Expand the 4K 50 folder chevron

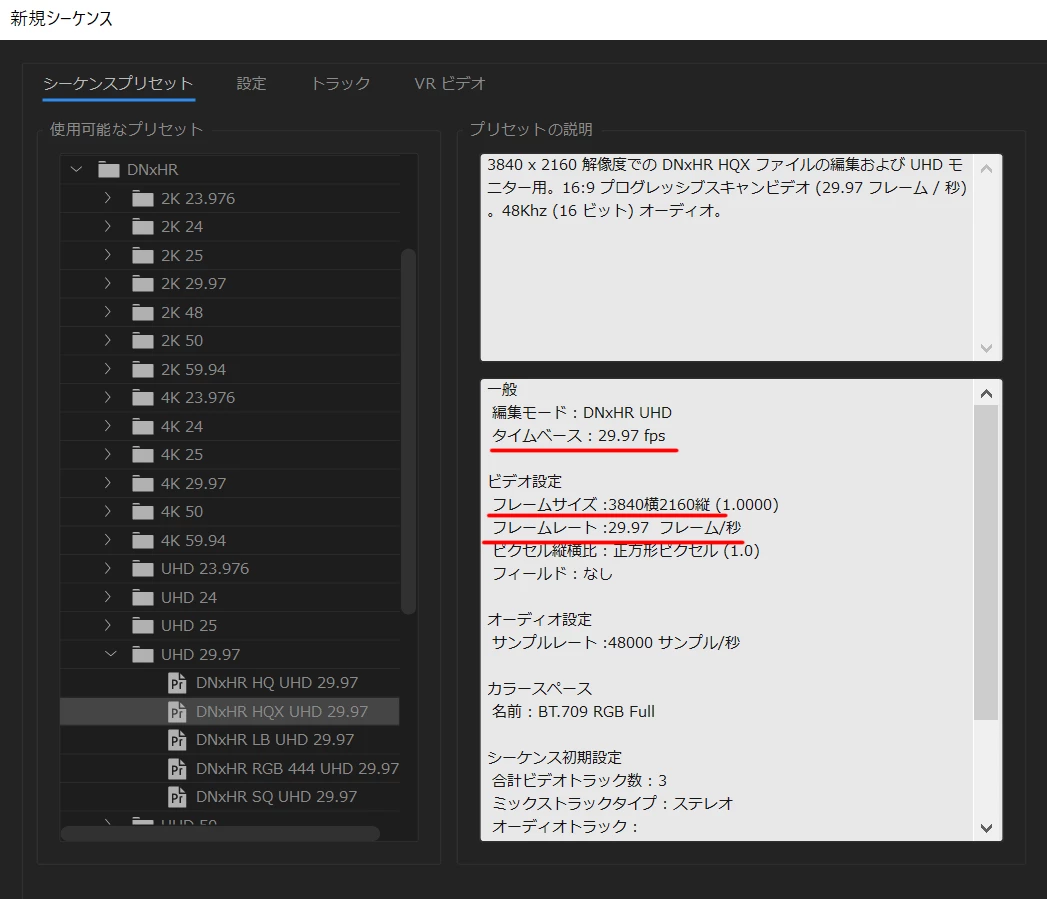(x=108, y=512)
